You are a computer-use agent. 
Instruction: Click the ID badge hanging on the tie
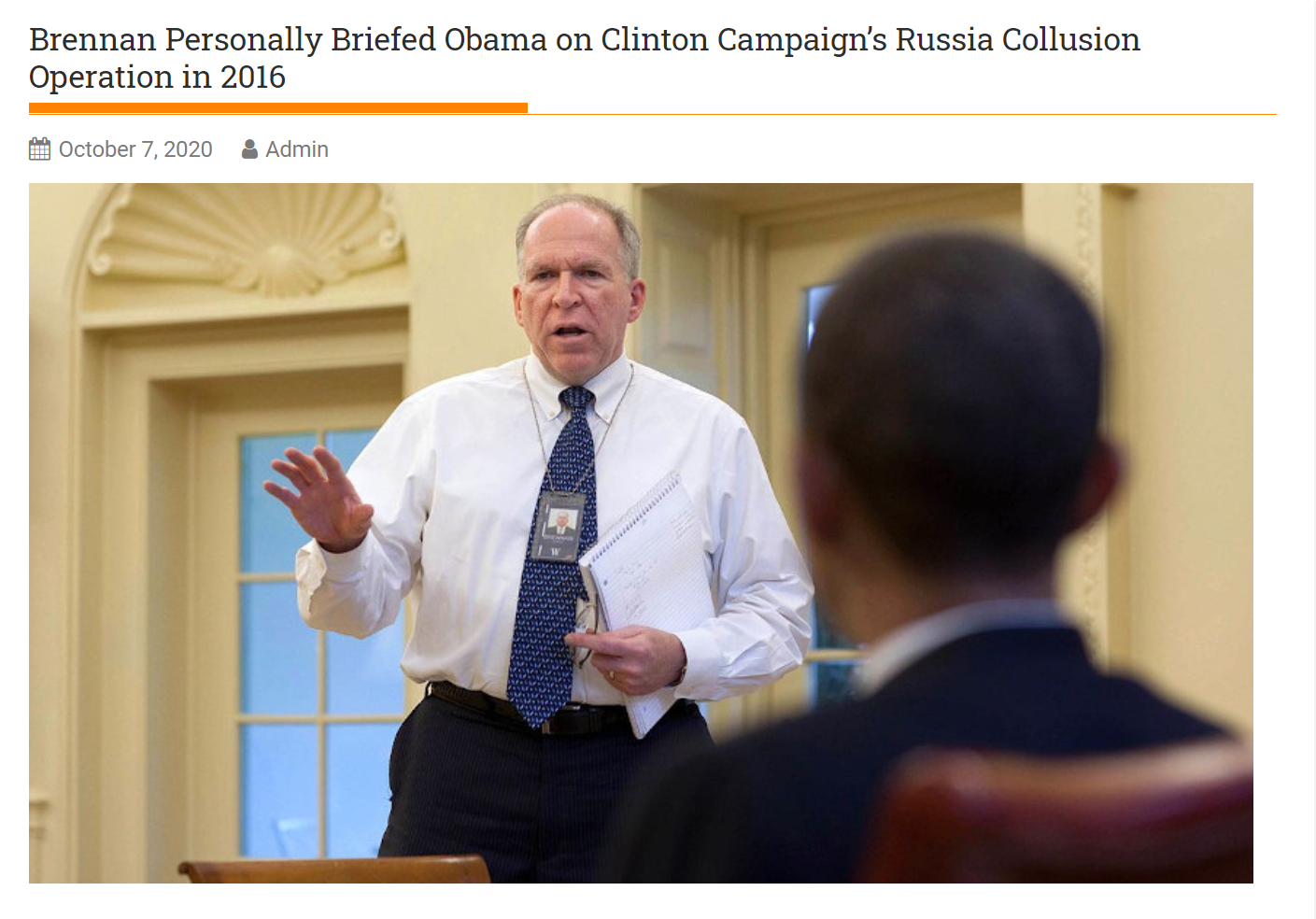click(x=559, y=528)
